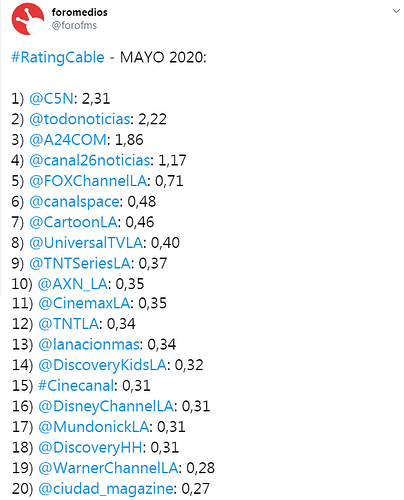
Task: Open the @UniversalTVLA mention
Action: click(x=86, y=243)
